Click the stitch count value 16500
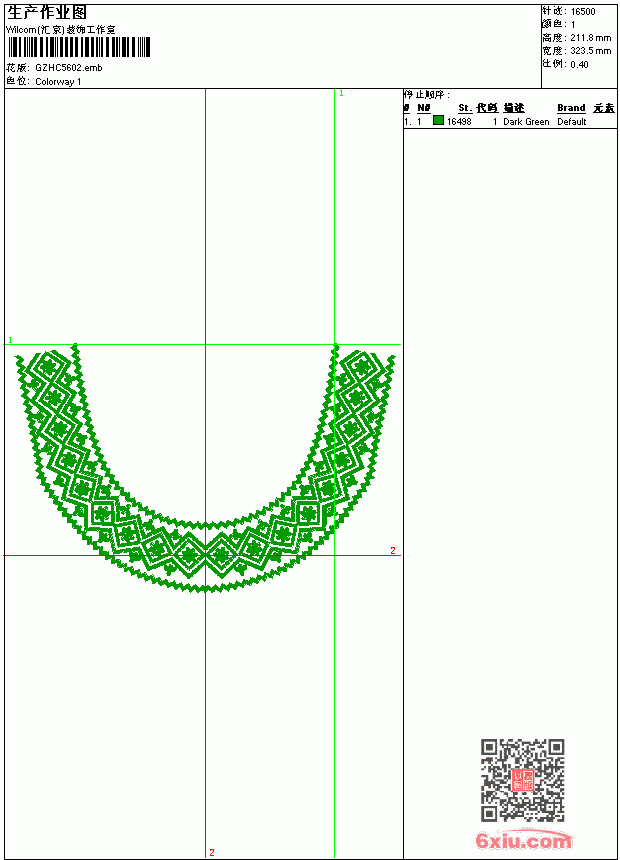Screen dimensions: 620x860 point(583,12)
